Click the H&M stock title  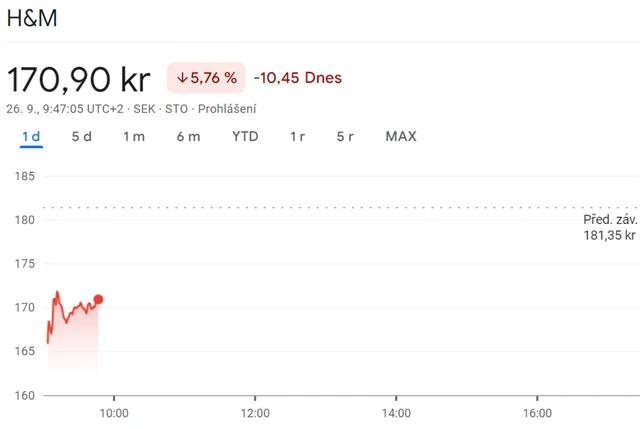[32, 20]
